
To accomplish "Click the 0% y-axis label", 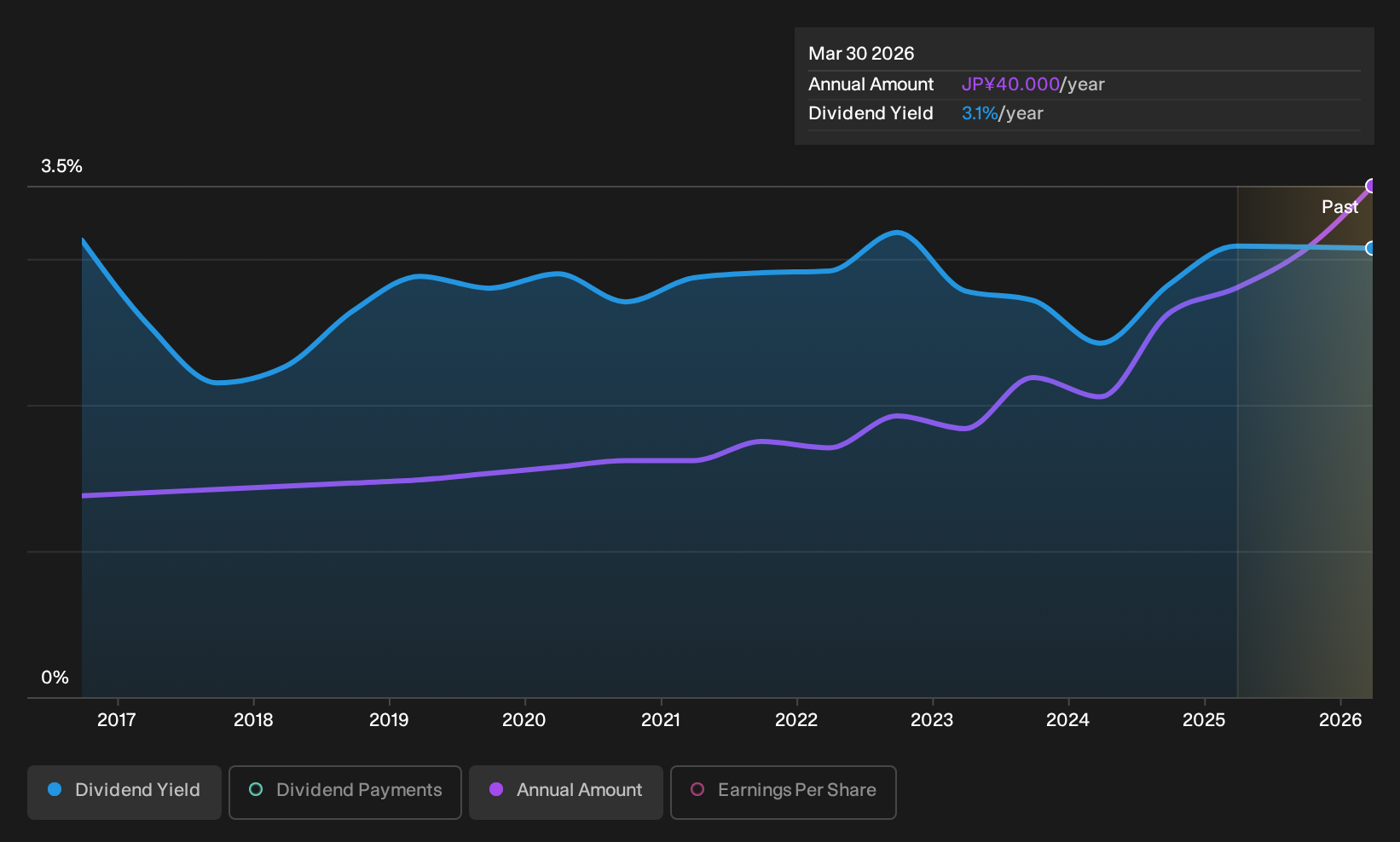I will 55,678.
